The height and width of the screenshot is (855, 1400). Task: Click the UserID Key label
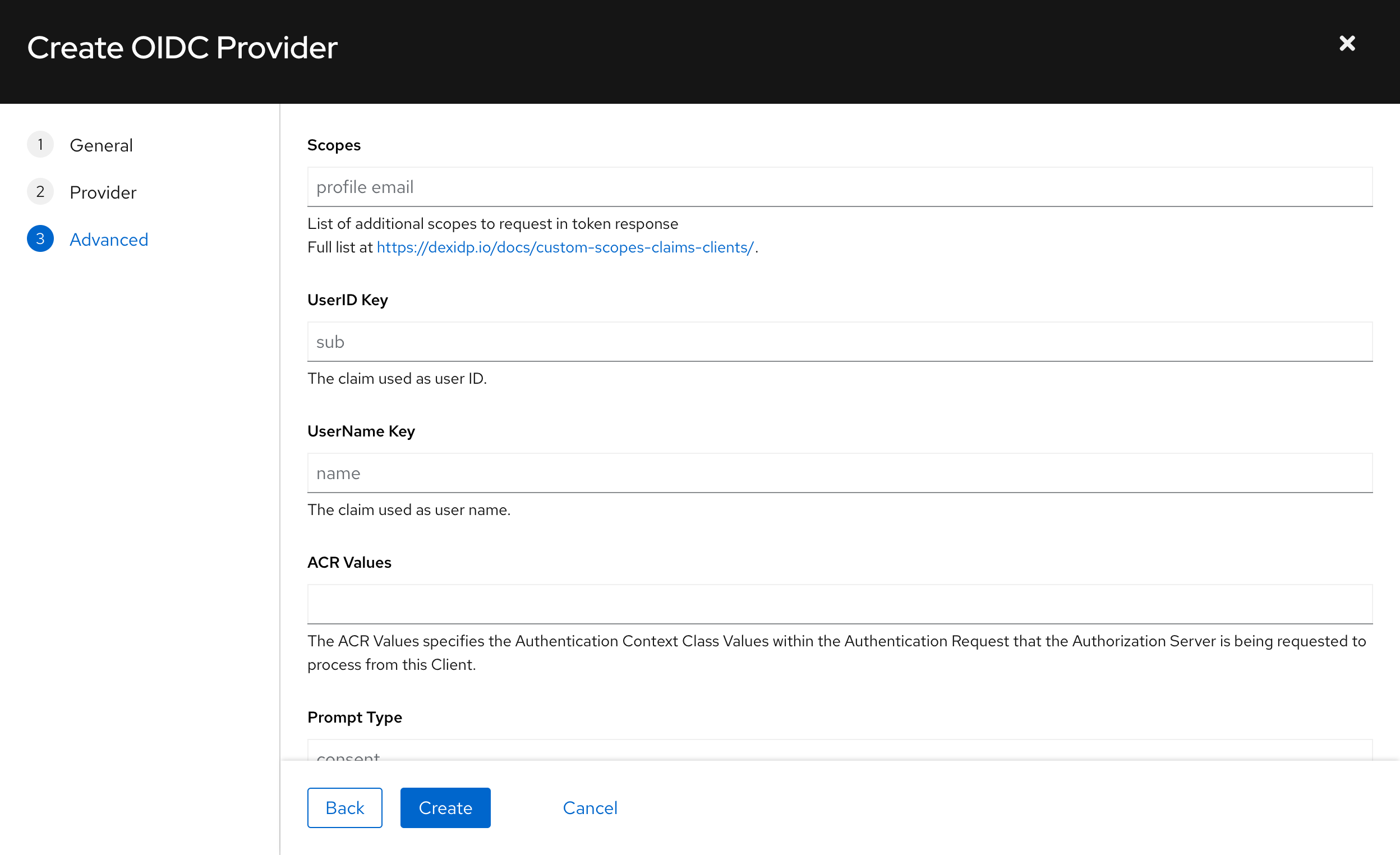348,300
